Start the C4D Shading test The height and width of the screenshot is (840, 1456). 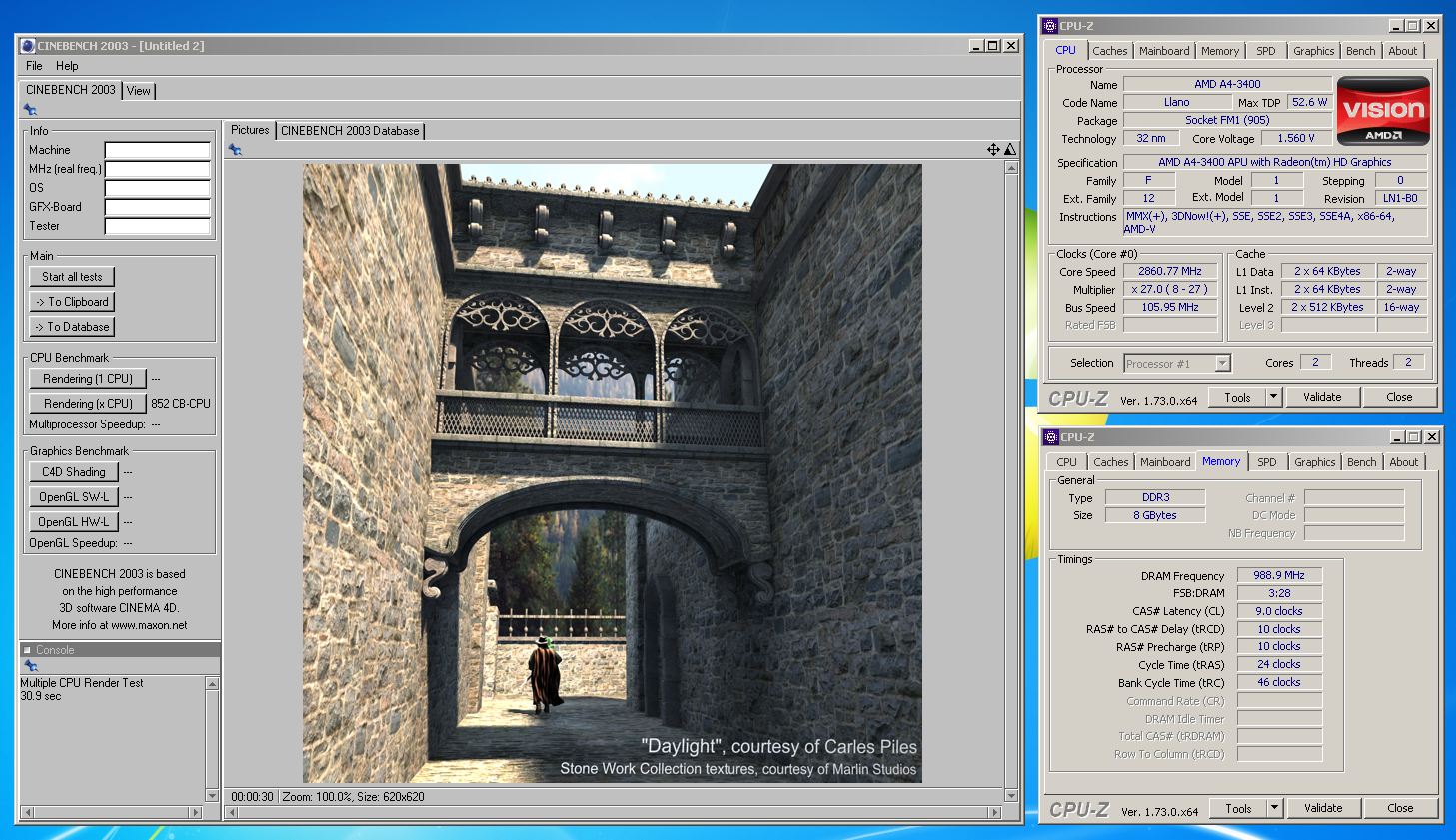click(74, 472)
